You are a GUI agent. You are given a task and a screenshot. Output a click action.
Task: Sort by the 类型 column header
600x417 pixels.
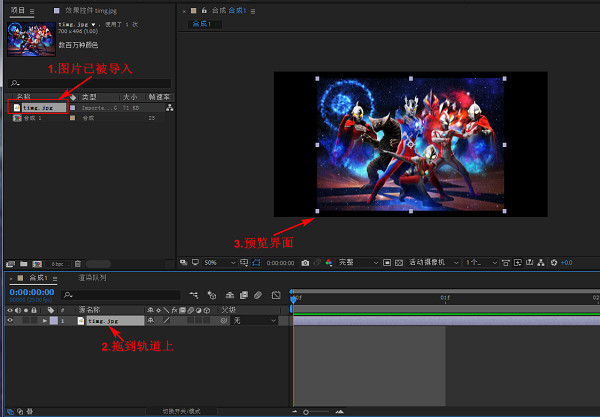89,97
